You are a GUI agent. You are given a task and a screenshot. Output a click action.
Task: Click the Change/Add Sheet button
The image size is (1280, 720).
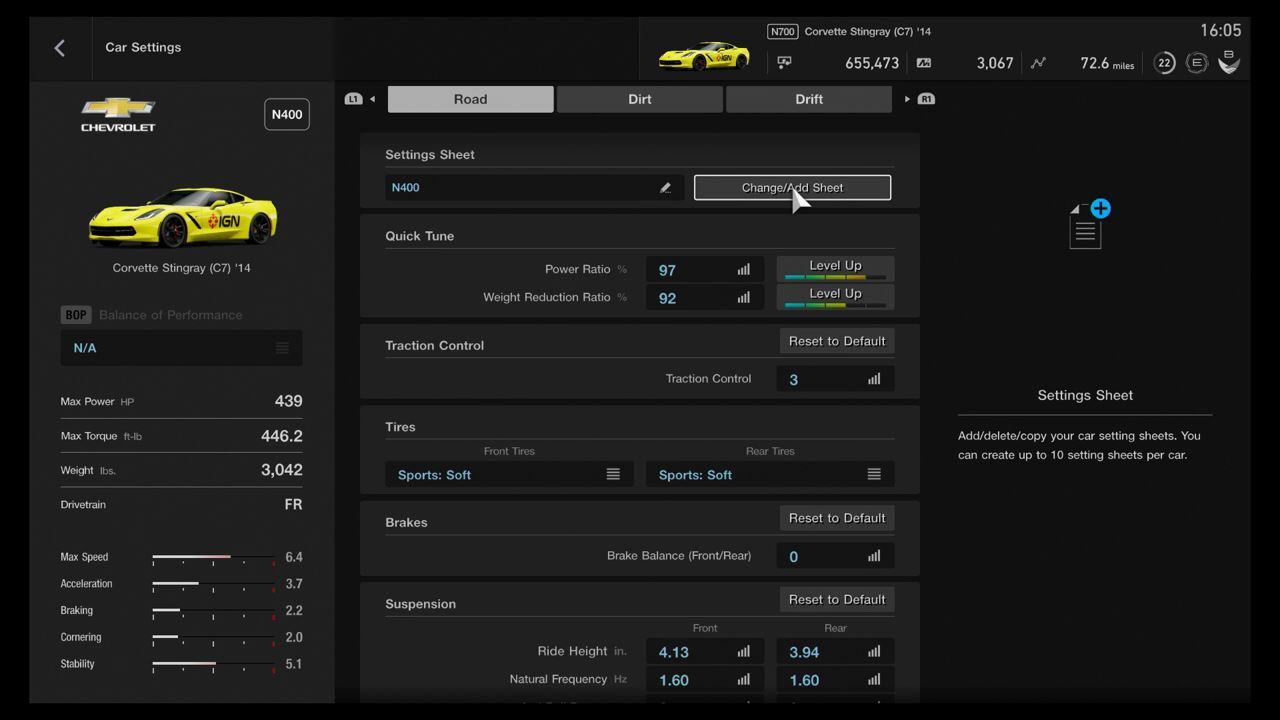tap(792, 188)
